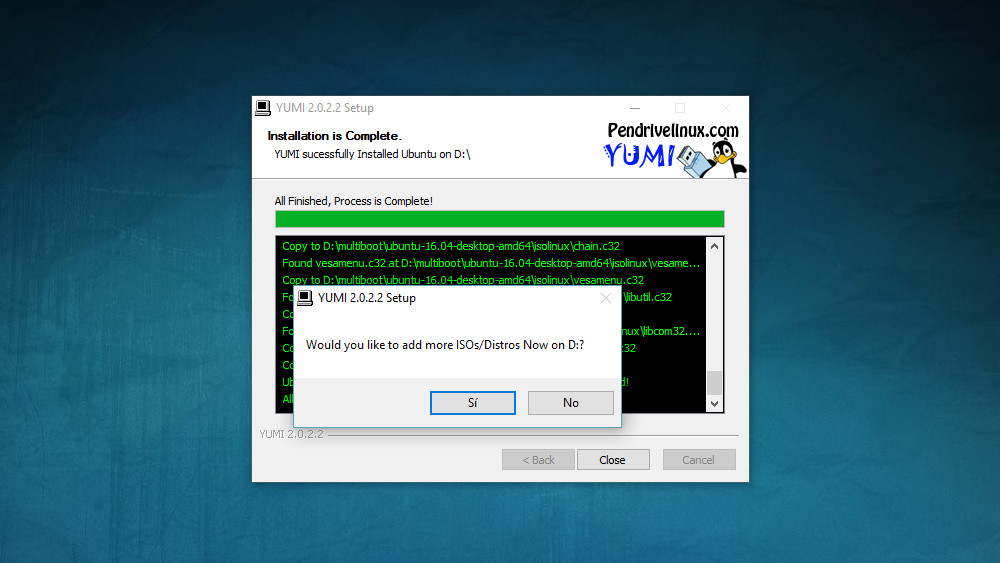
Task: Click the green installation progress bar
Action: [499, 219]
